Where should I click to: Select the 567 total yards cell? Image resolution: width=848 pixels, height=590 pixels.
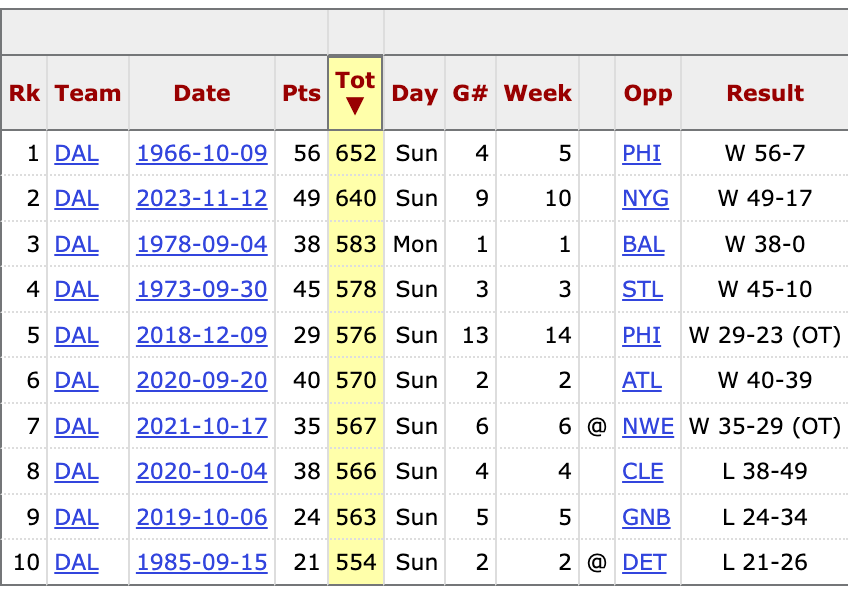(356, 426)
